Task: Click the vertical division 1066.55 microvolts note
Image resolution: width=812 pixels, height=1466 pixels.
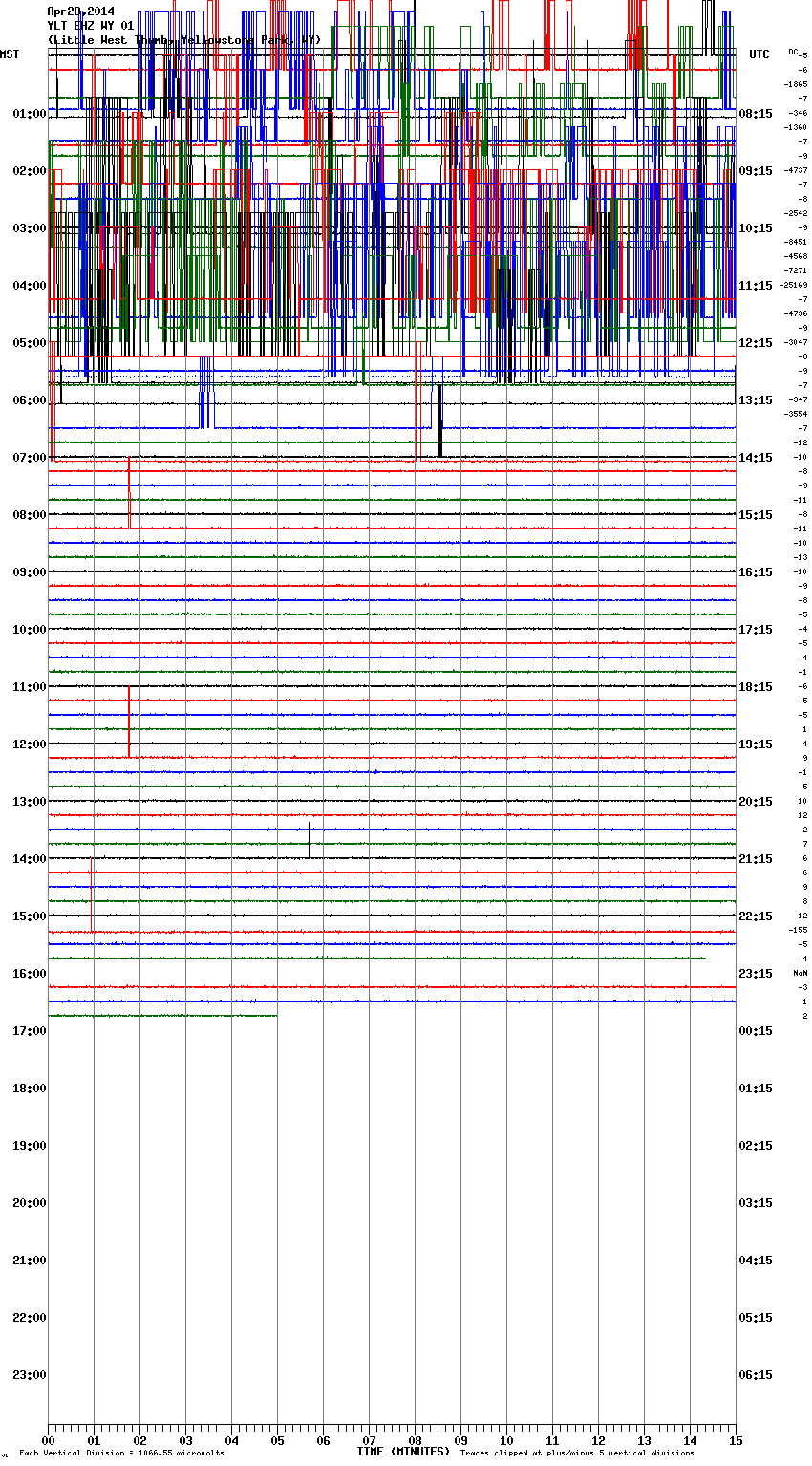Action: (121, 1454)
